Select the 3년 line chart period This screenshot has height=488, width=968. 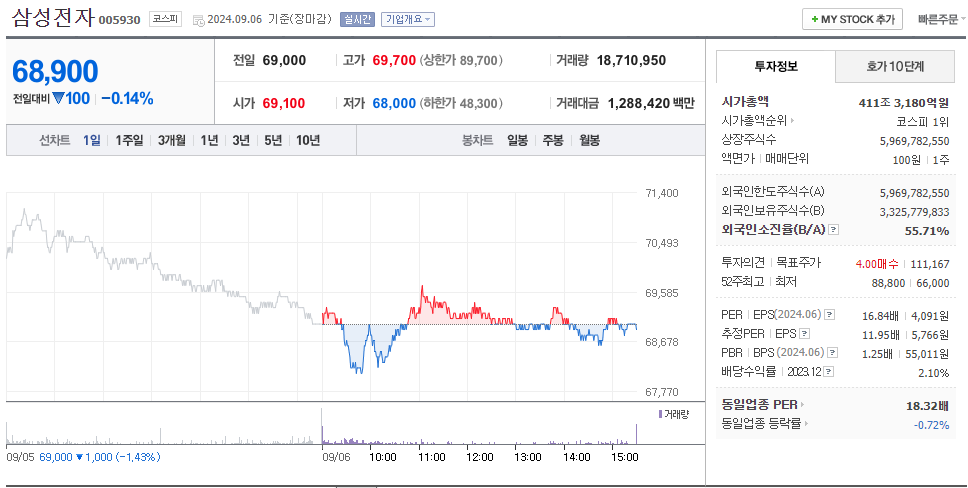(x=241, y=140)
